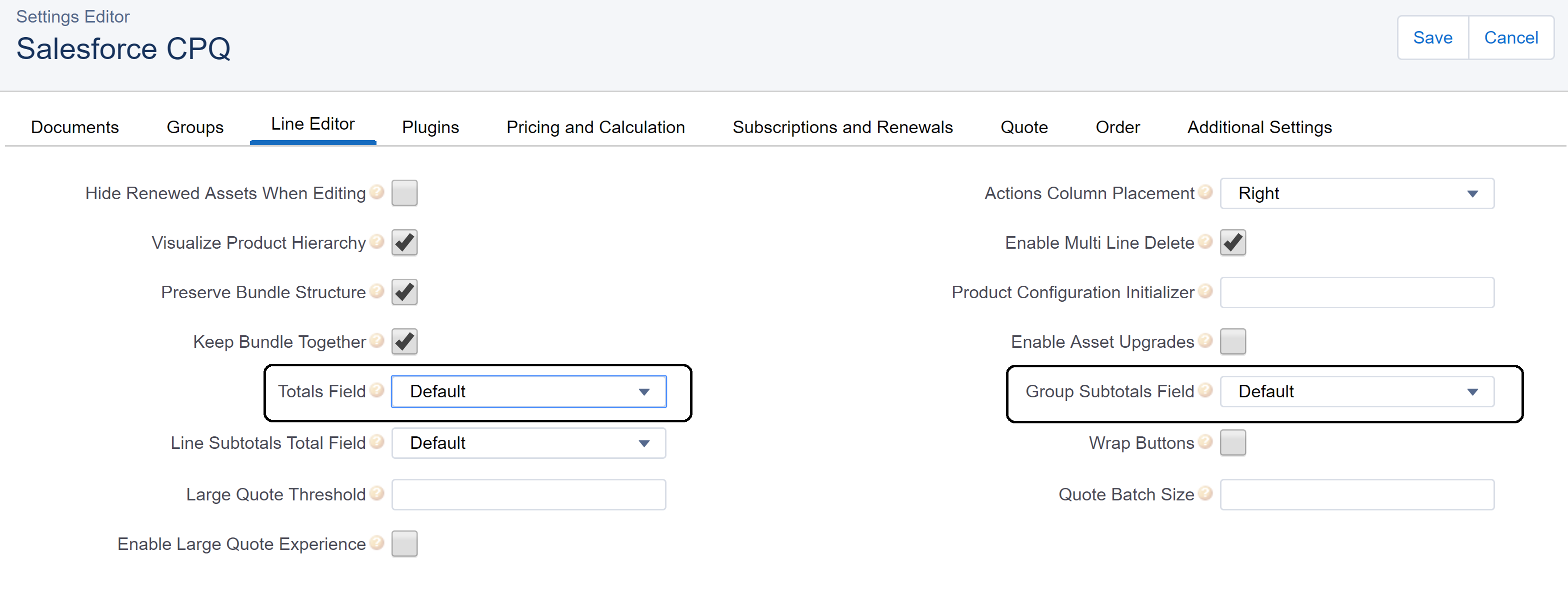Click help icon beside Keep Bundle Together

pos(377,340)
